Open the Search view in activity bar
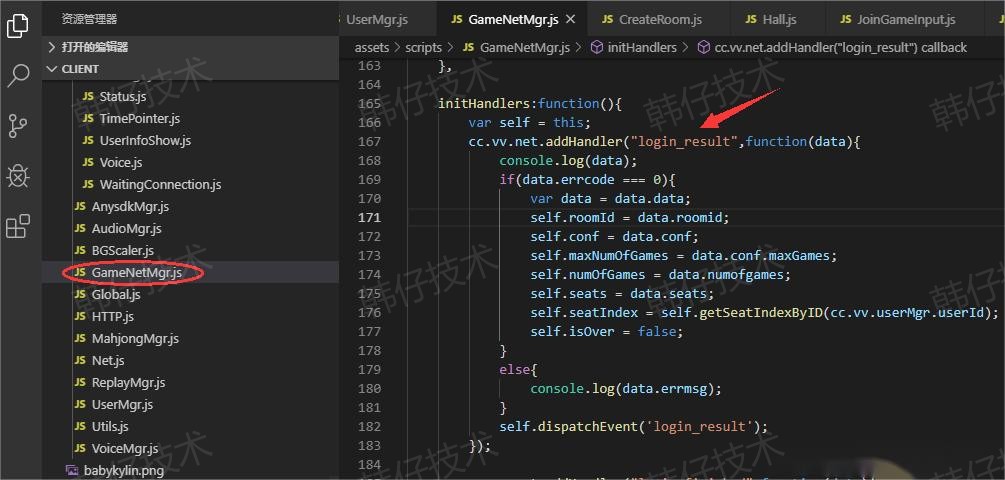1005x480 pixels. coord(18,76)
